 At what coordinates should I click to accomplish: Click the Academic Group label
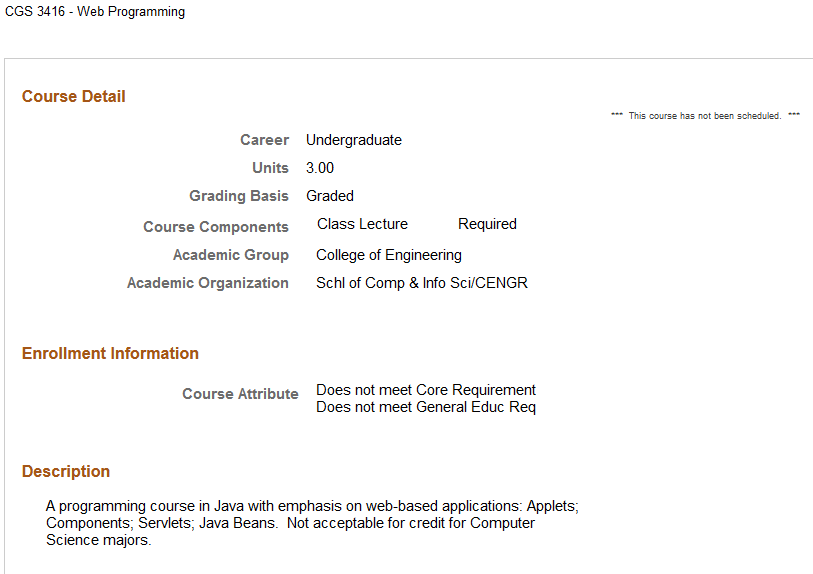(x=231, y=255)
